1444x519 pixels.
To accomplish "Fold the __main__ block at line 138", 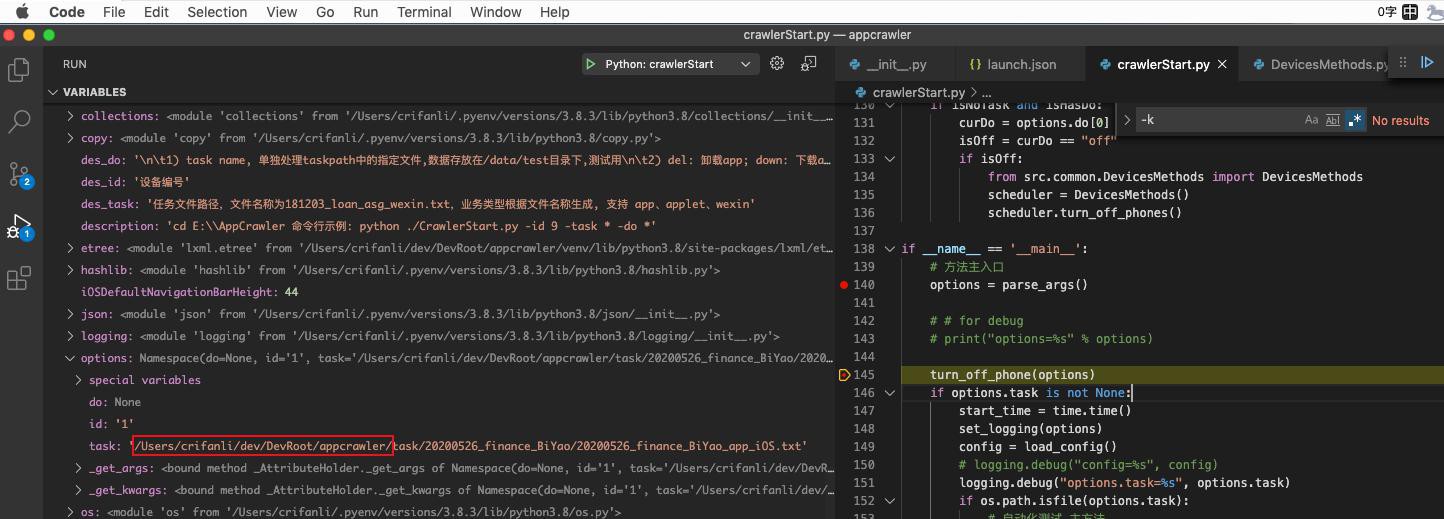I will (890, 249).
